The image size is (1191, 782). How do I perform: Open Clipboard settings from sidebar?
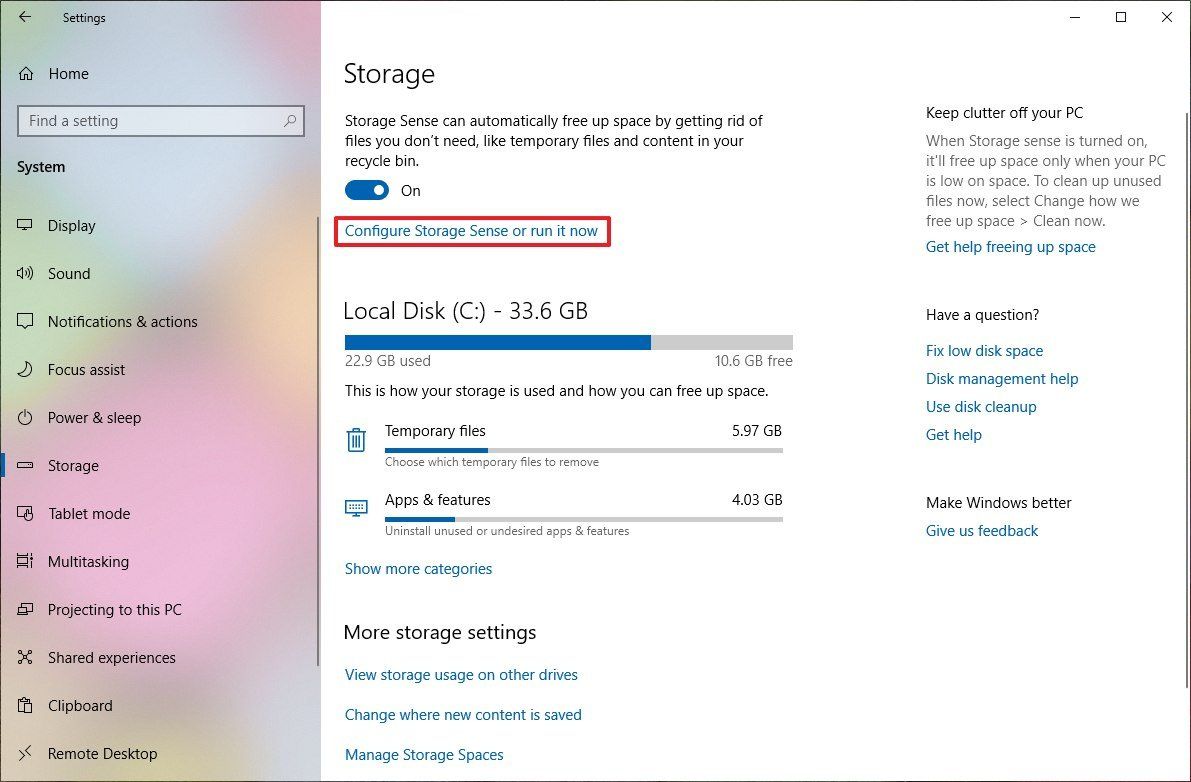click(x=79, y=705)
